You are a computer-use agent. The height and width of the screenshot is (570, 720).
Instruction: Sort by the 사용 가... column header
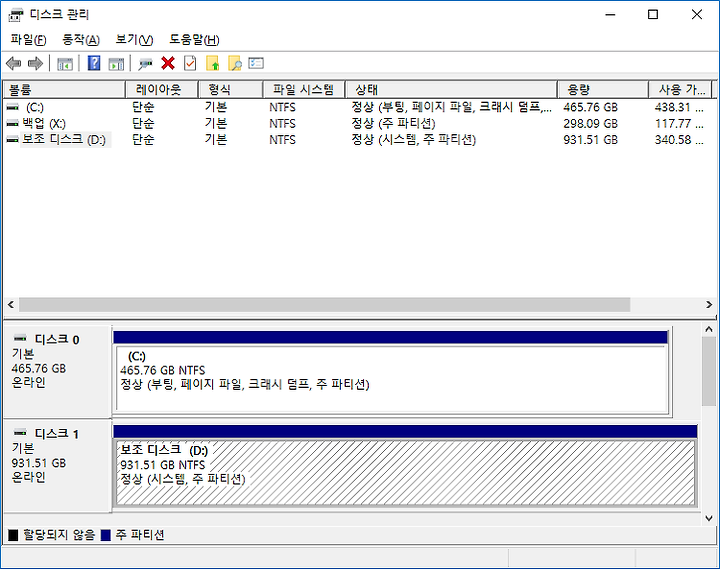point(681,90)
